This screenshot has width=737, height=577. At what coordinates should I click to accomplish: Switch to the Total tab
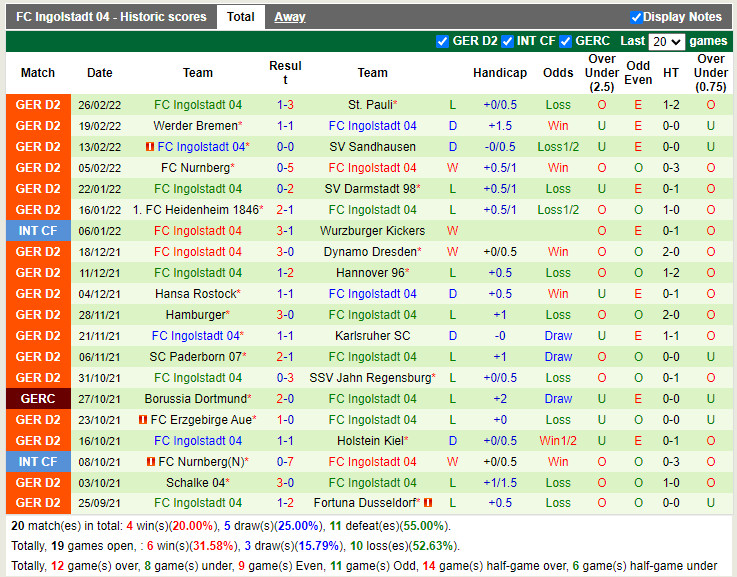point(241,17)
